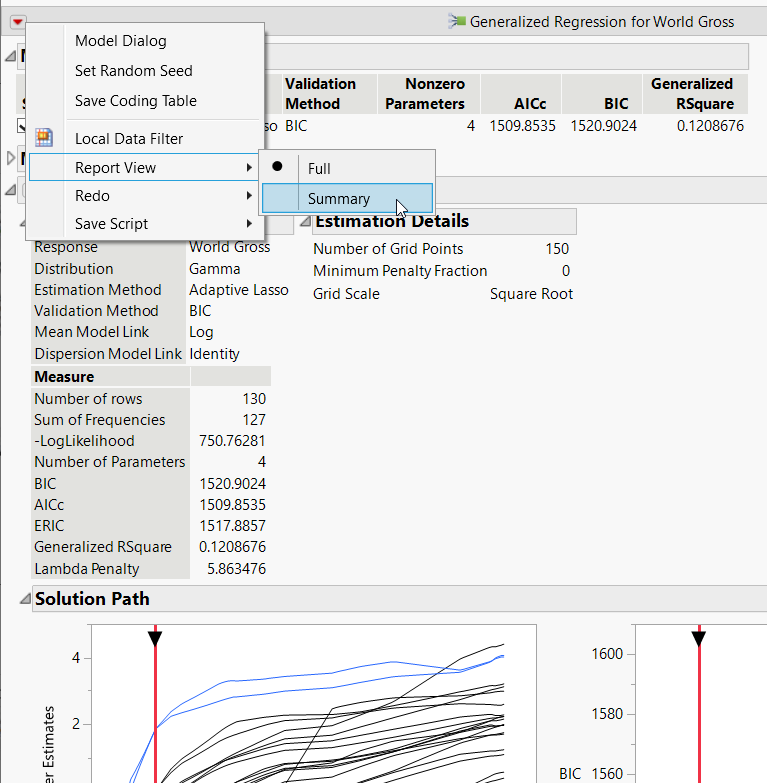Click the red triangle report menu button

click(18, 21)
